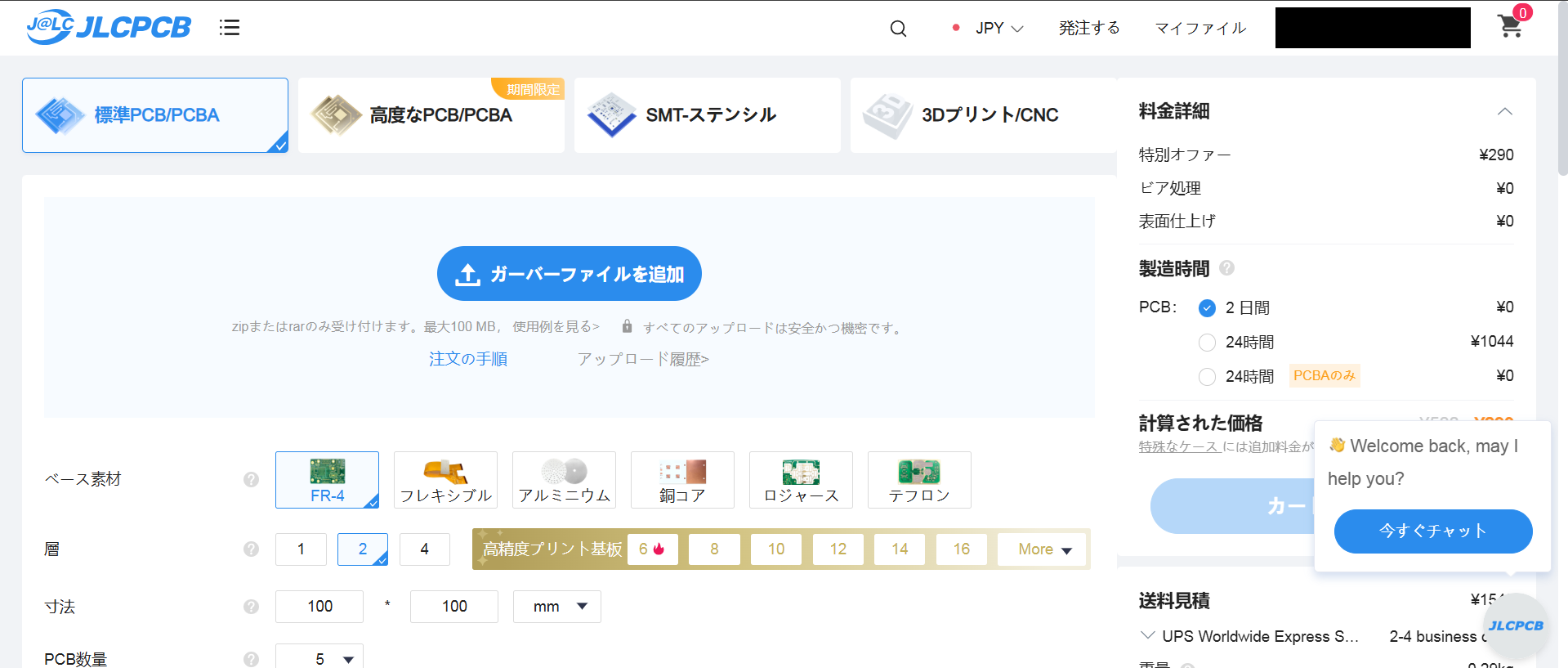
Task: Click the search magnifier icon
Action: click(x=898, y=29)
